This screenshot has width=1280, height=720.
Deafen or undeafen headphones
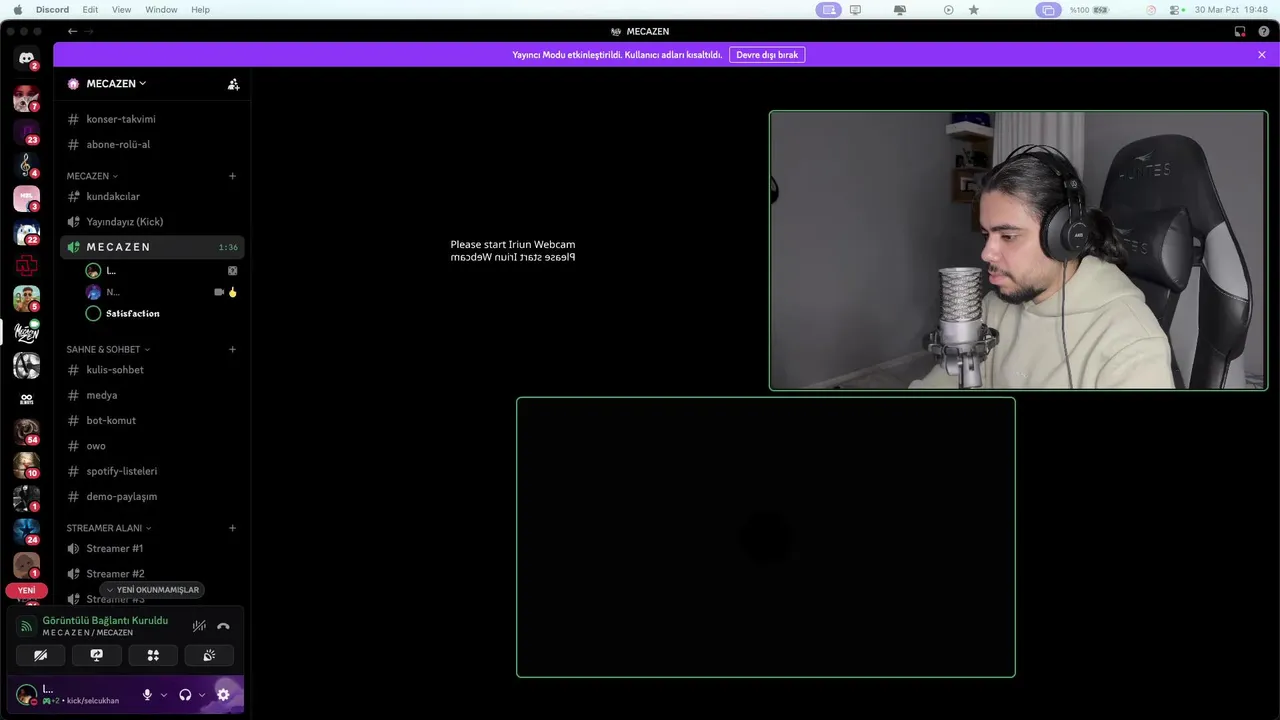[185, 694]
